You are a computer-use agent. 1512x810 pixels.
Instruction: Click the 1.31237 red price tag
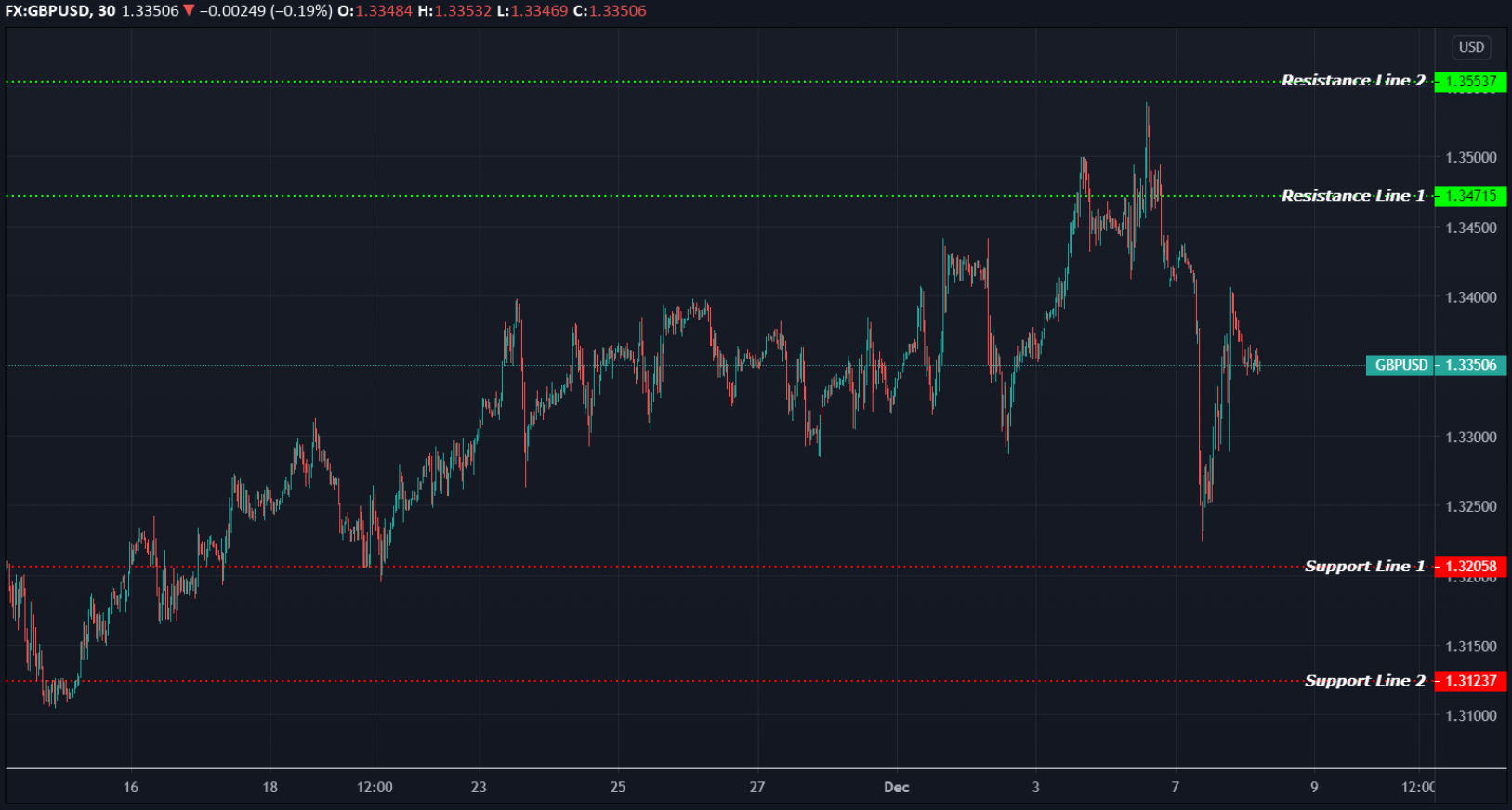(1470, 681)
